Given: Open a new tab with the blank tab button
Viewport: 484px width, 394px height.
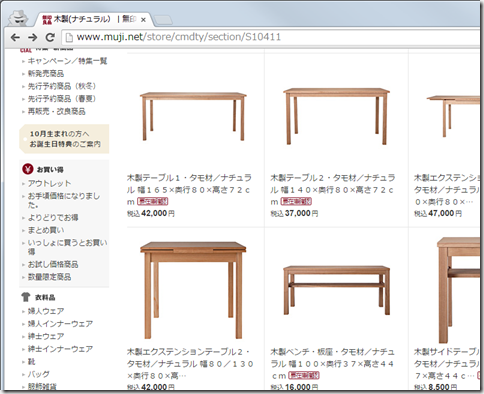Looking at the screenshot, I should (163, 20).
